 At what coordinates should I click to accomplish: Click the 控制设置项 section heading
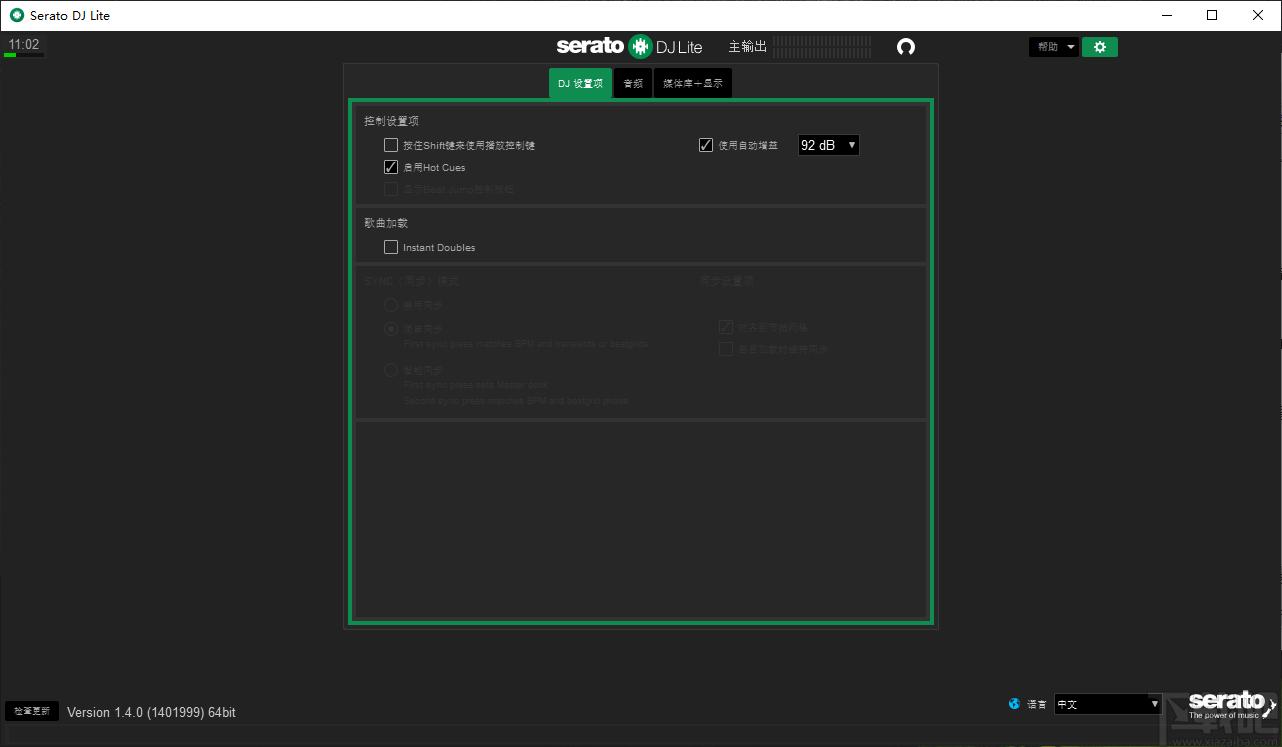(392, 121)
